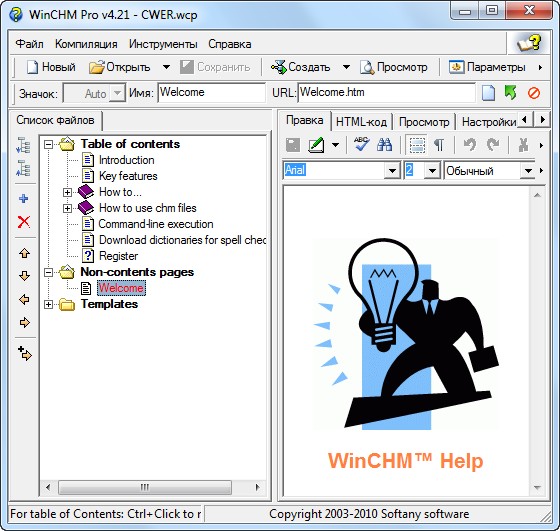
Task: Click the Имя field containing Welcome
Action: pyautogui.click(x=211, y=92)
